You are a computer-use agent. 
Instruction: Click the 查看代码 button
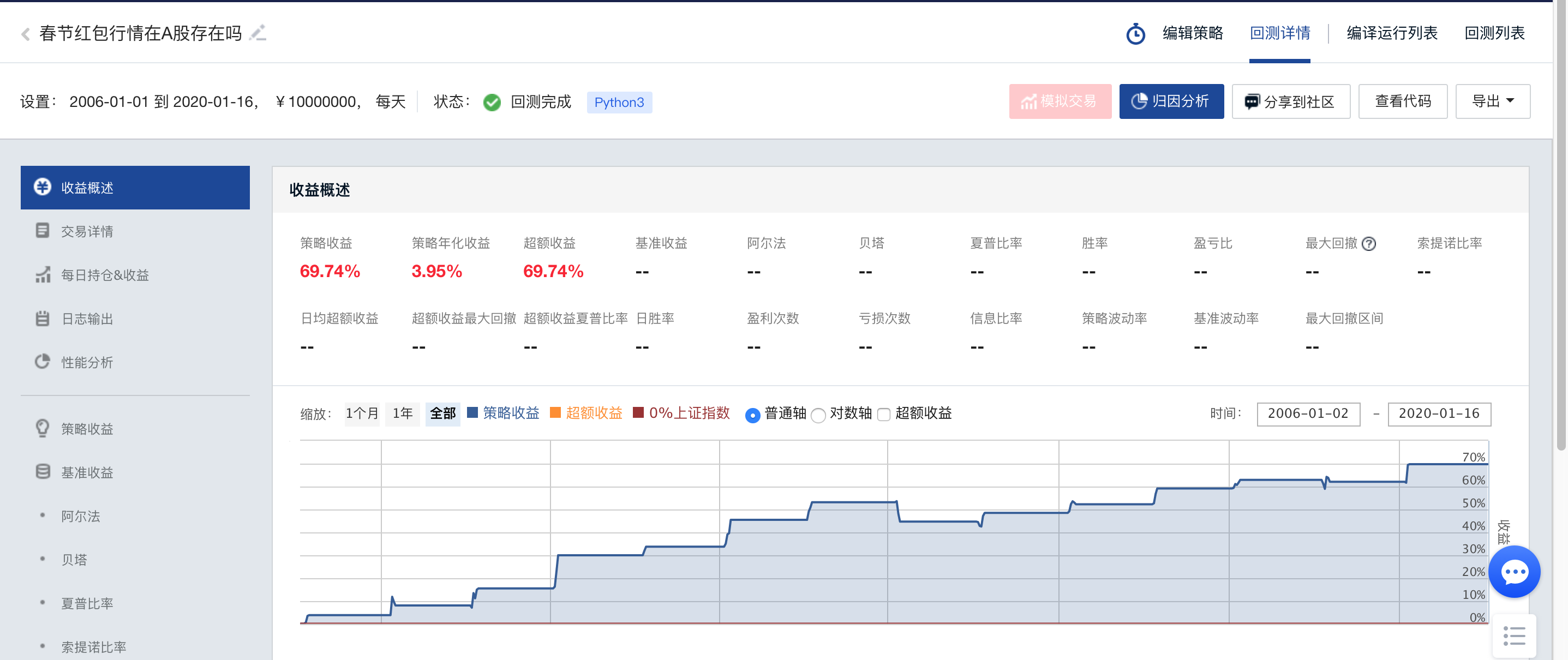[1403, 101]
